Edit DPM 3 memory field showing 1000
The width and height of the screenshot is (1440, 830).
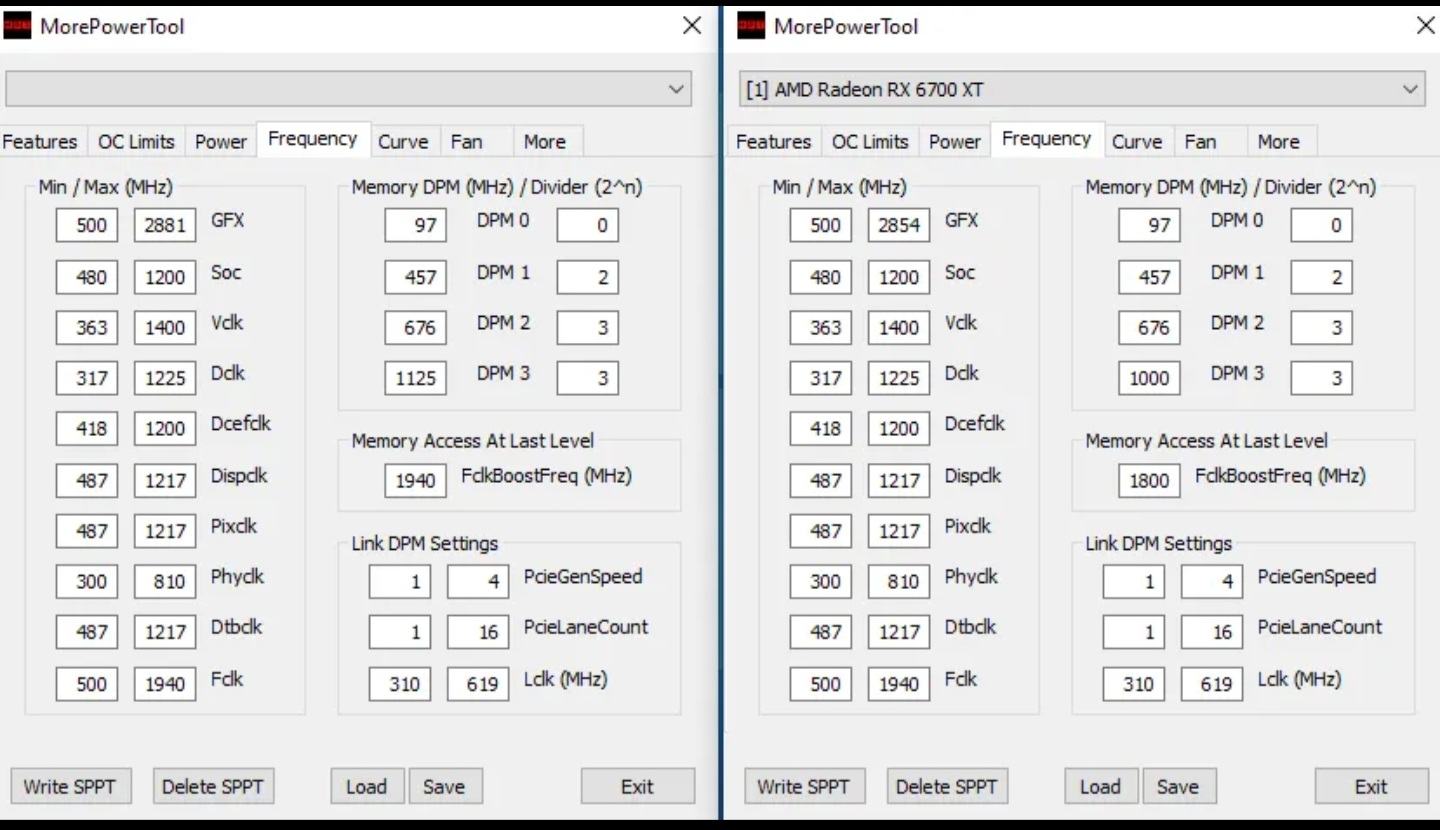click(x=1149, y=378)
